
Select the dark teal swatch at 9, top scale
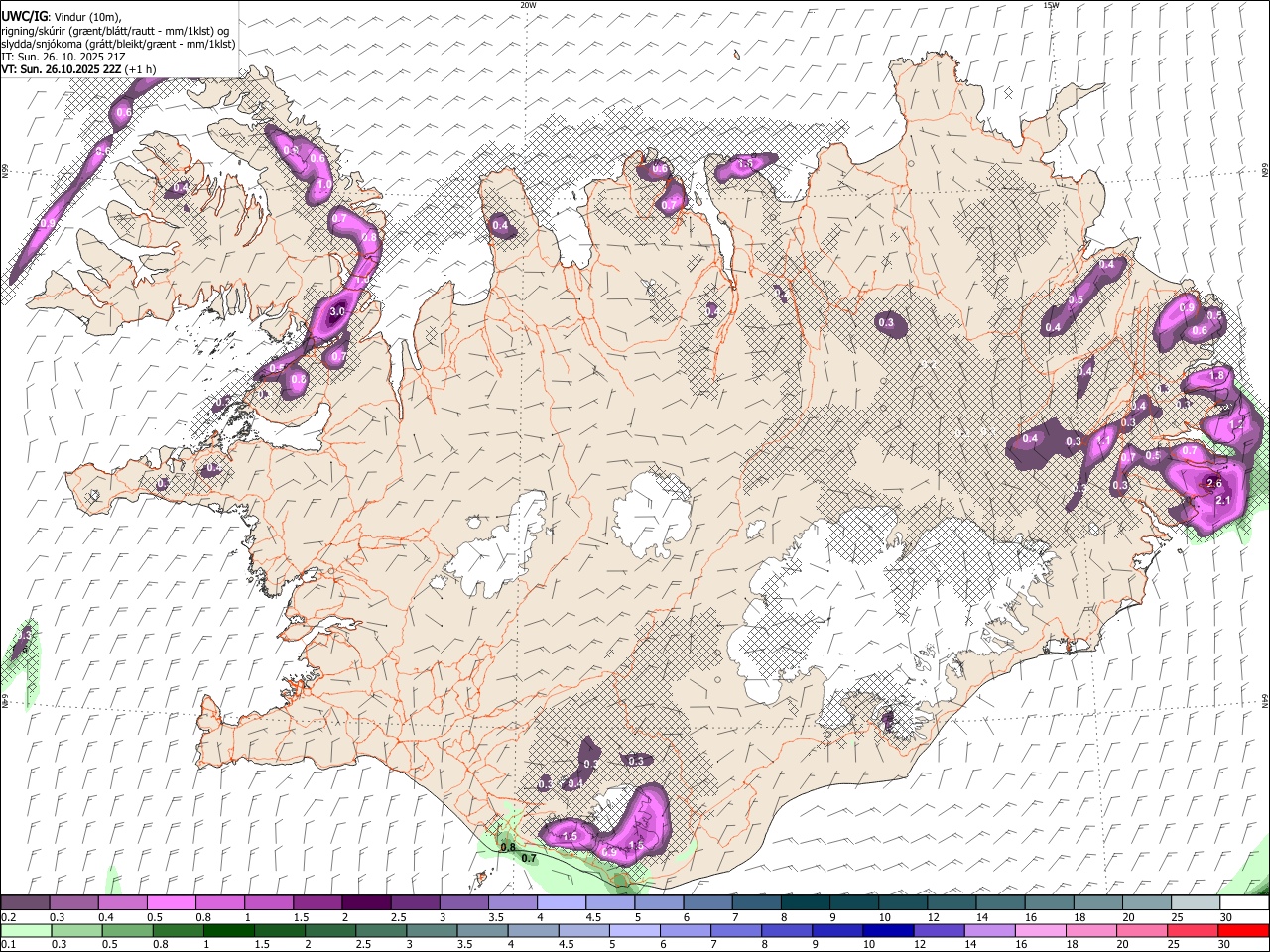pos(854,903)
